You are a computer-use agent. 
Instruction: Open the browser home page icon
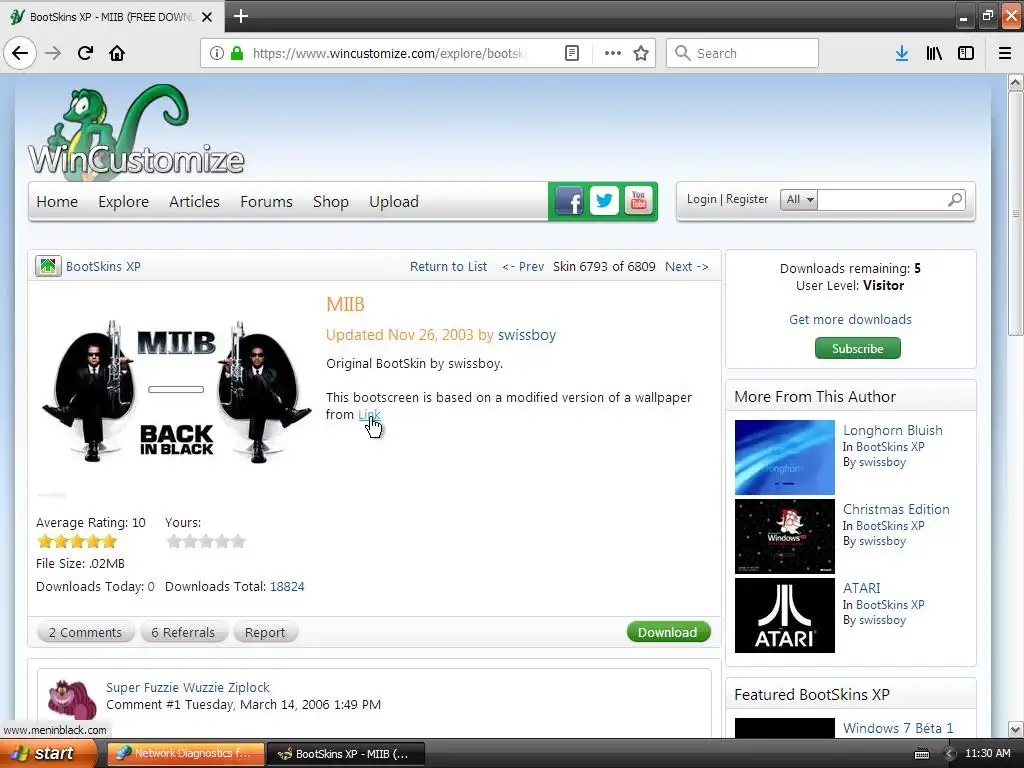coord(117,53)
